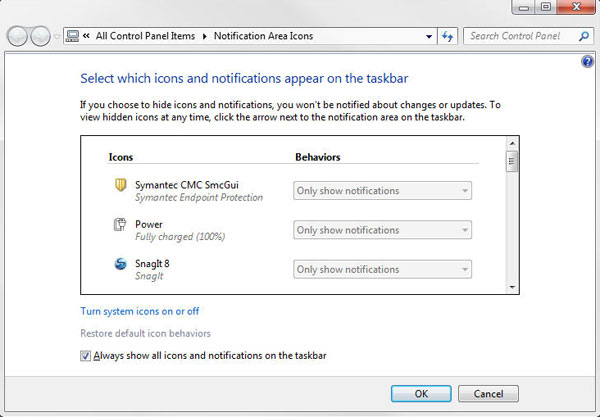Click the Forward navigation arrow
The image size is (600, 417).
click(x=40, y=36)
